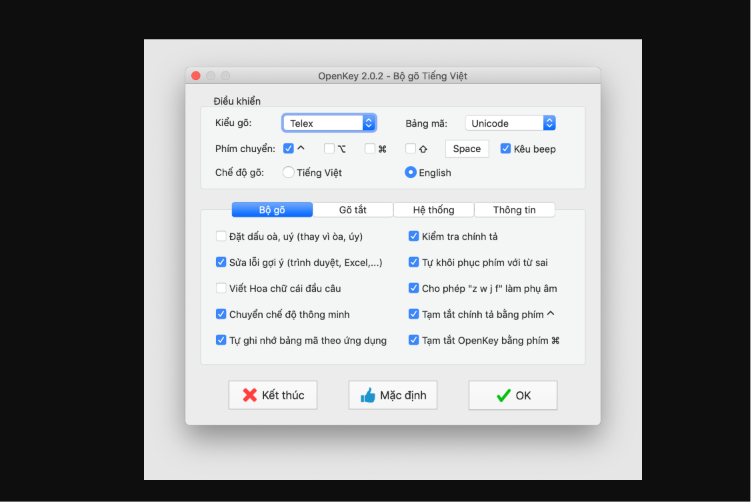Open the Hệ thống tab
This screenshot has height=502, width=751.
[x=434, y=210]
